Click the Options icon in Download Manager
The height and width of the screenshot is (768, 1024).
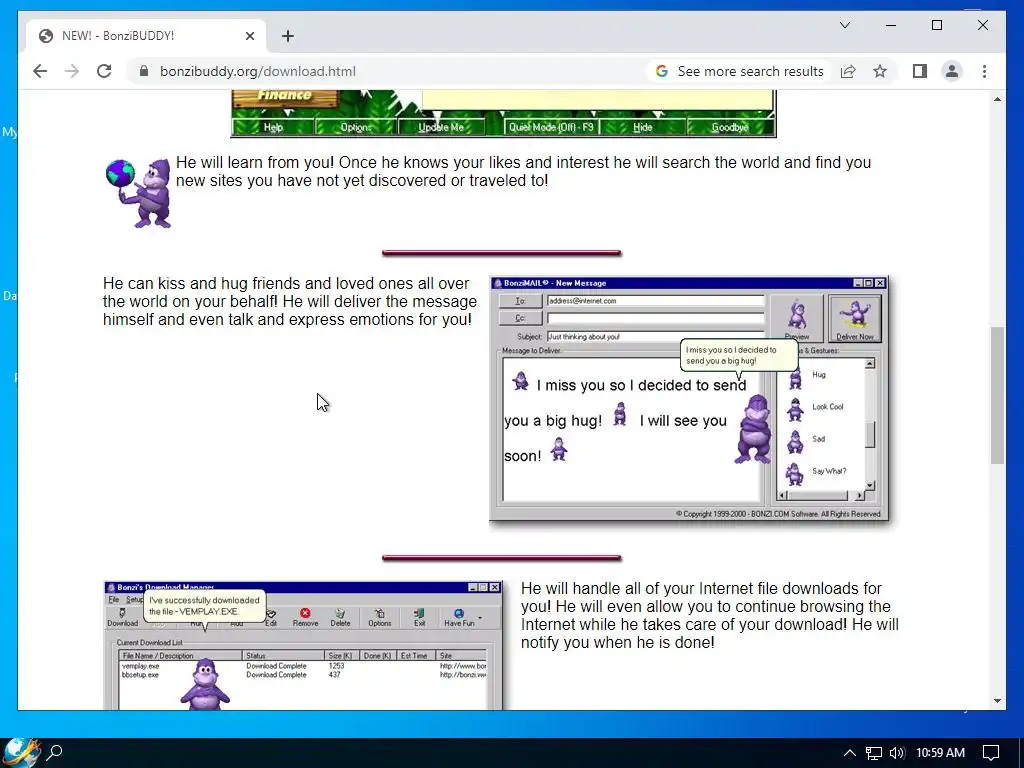(x=379, y=617)
